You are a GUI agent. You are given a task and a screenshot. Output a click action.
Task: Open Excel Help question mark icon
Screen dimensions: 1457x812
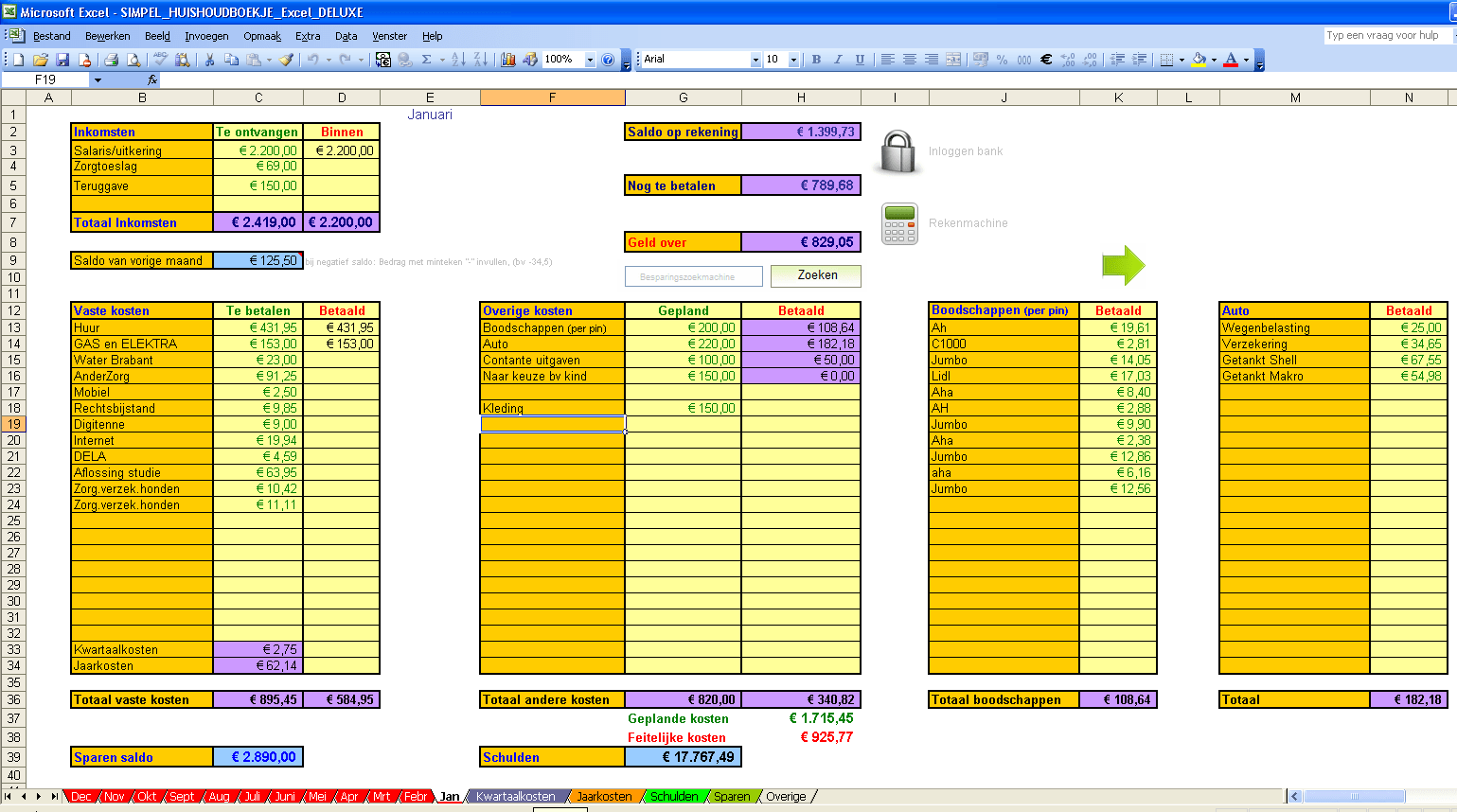(608, 60)
